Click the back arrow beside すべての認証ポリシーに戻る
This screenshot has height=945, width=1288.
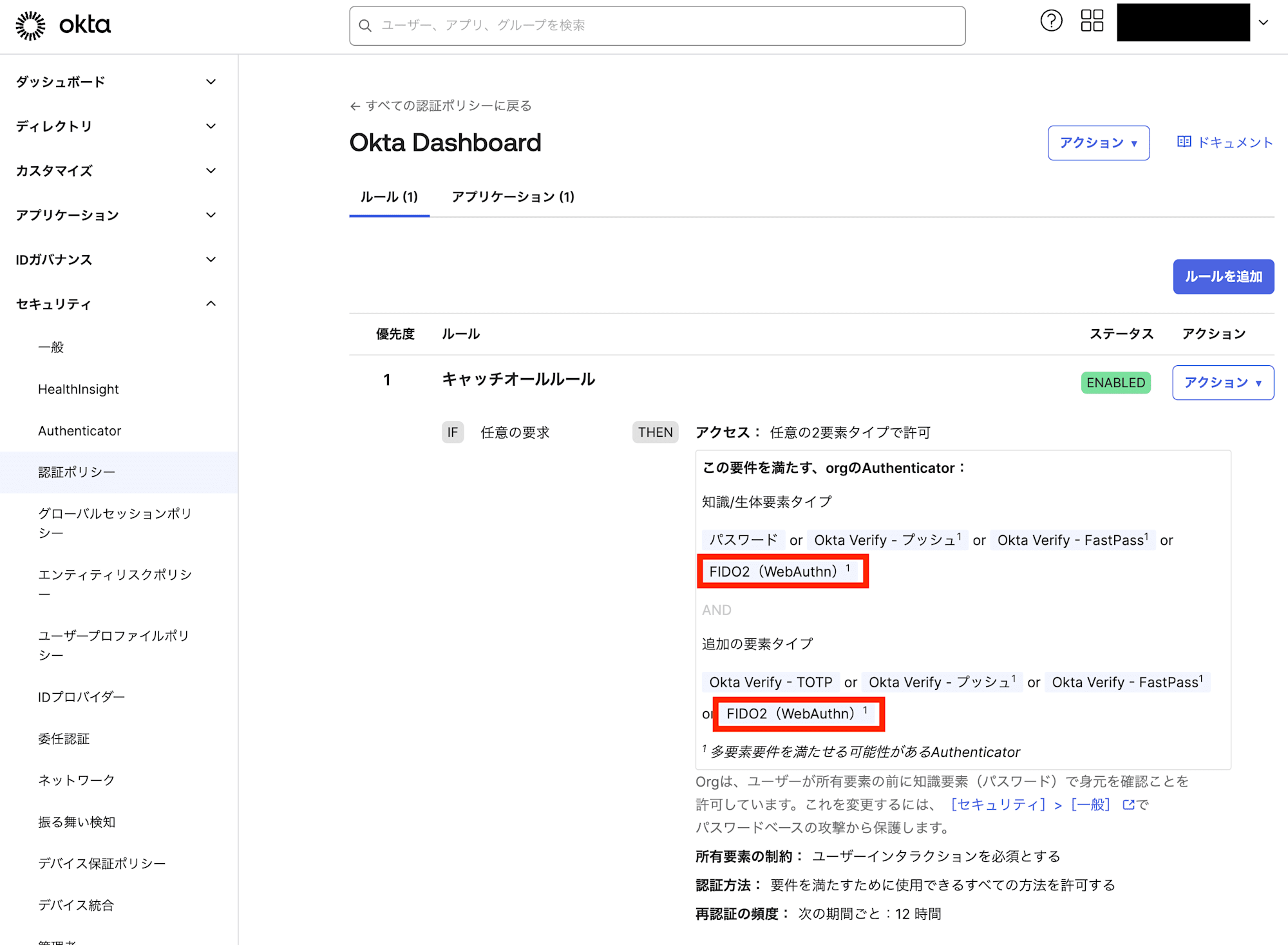coord(355,106)
